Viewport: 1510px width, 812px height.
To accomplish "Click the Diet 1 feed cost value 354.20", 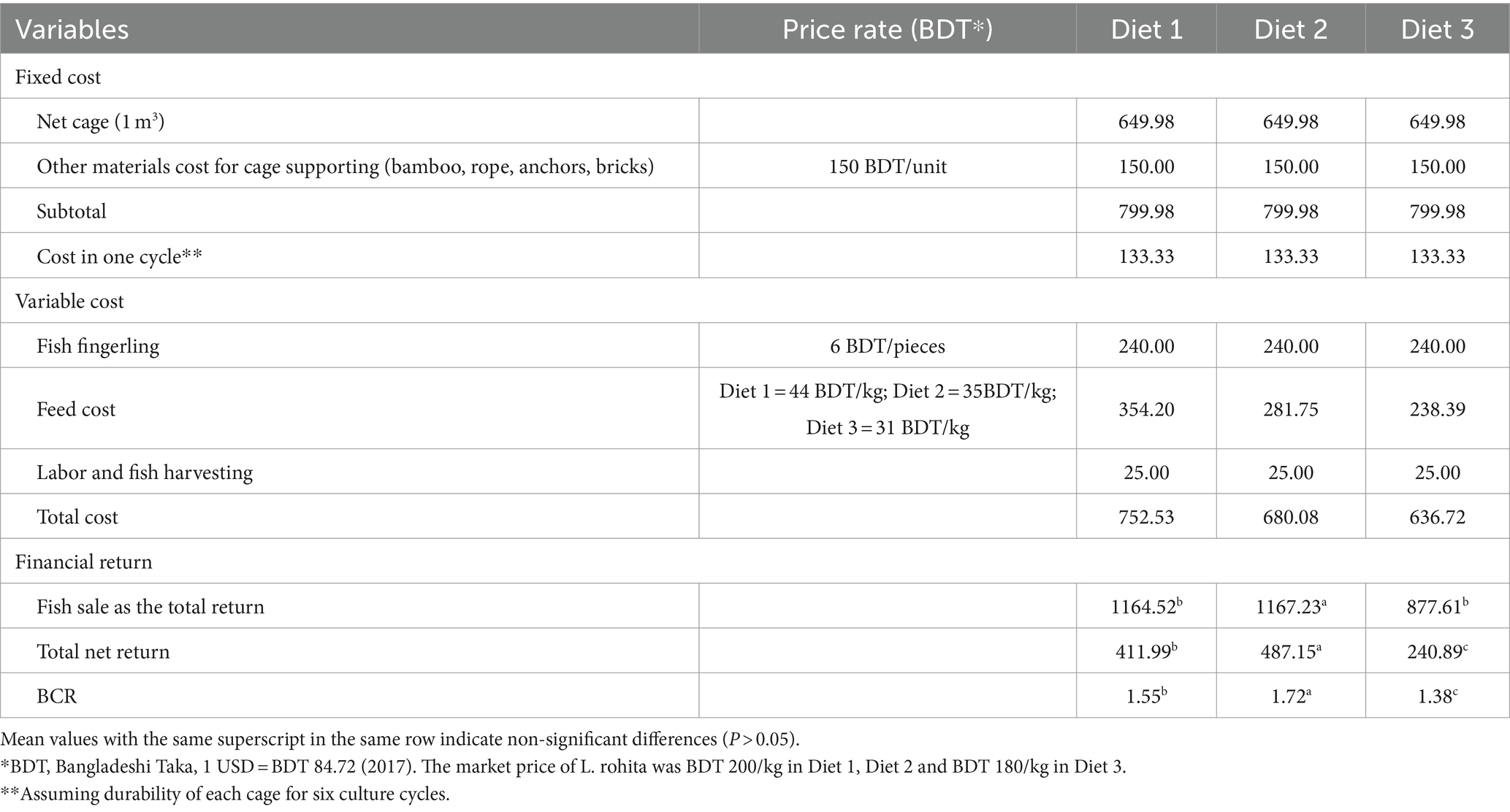I will (1145, 409).
